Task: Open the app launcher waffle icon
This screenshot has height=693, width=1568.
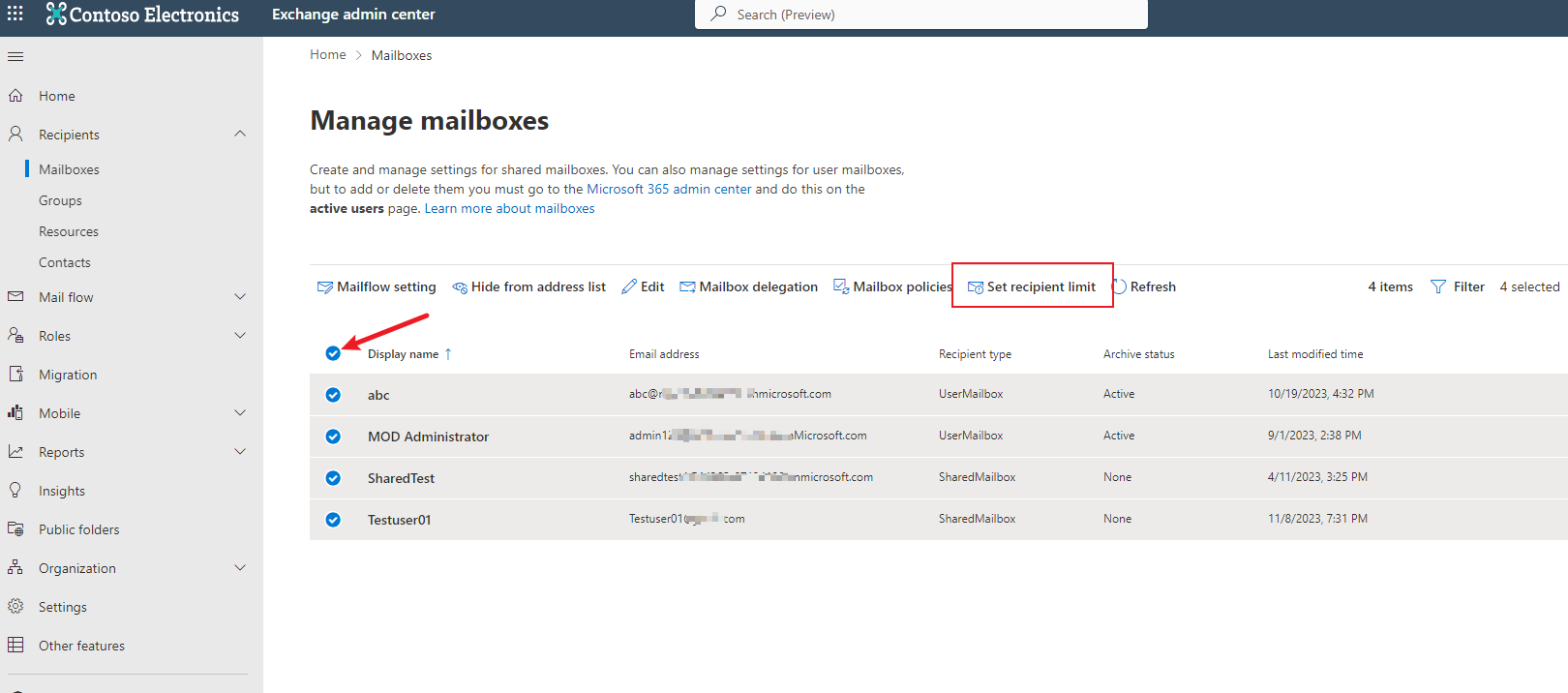Action: [15, 14]
